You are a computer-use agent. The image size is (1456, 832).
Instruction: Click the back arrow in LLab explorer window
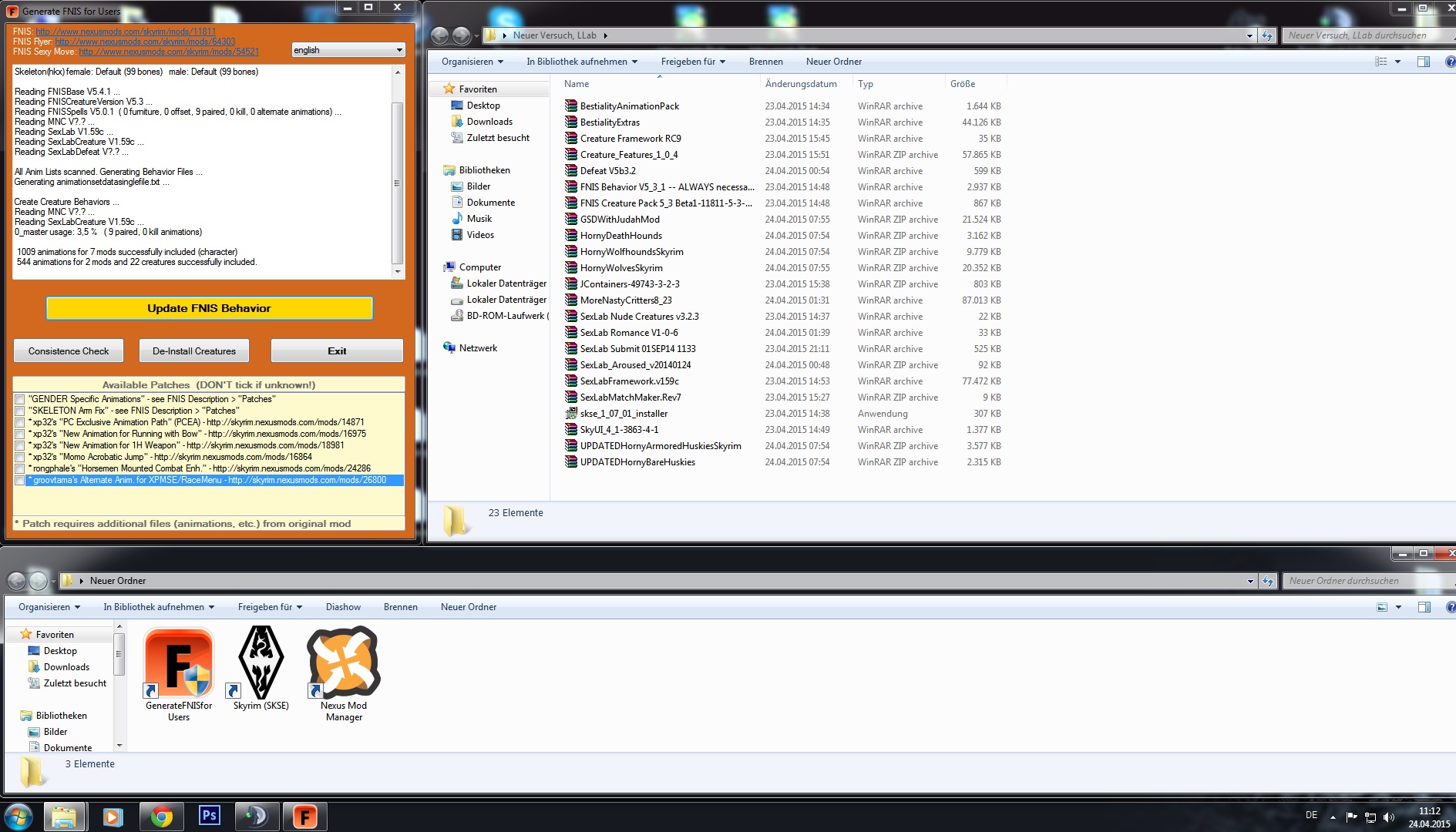tap(439, 35)
